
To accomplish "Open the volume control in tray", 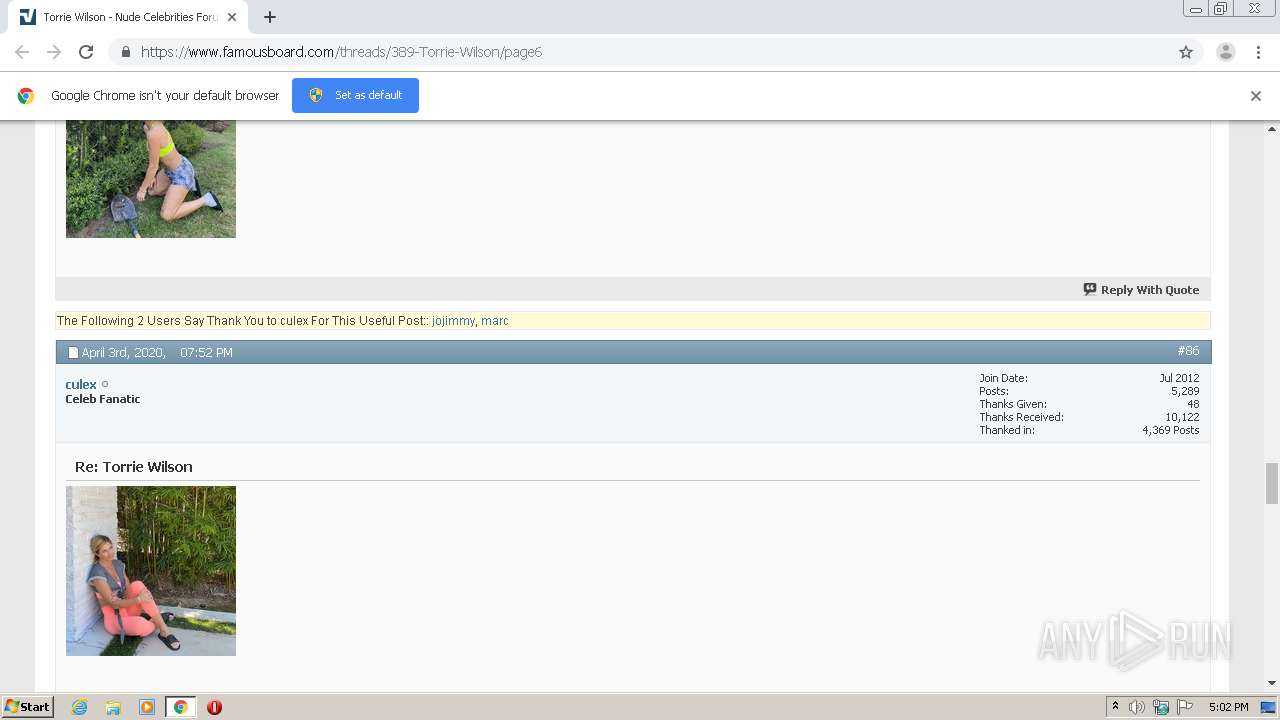I will (1137, 707).
